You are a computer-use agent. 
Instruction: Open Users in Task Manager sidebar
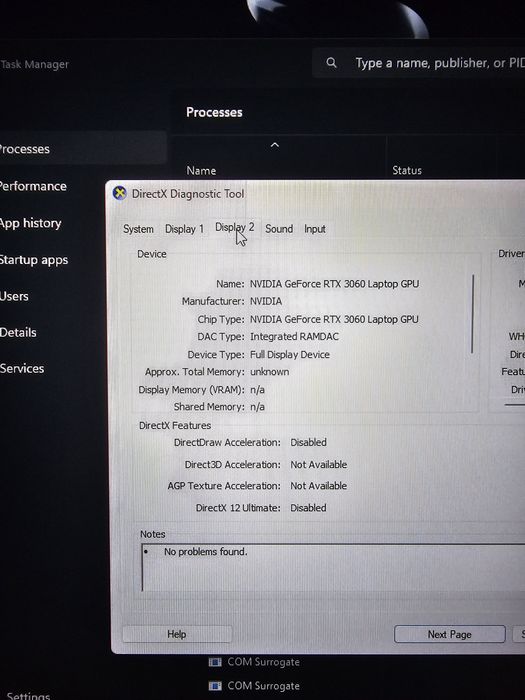pyautogui.click(x=14, y=296)
